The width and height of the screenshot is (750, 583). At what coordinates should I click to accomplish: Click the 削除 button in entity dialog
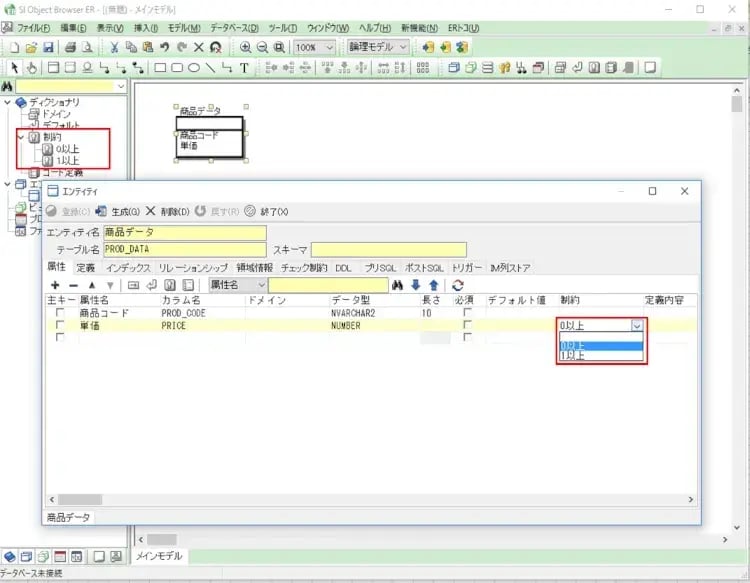pos(167,211)
